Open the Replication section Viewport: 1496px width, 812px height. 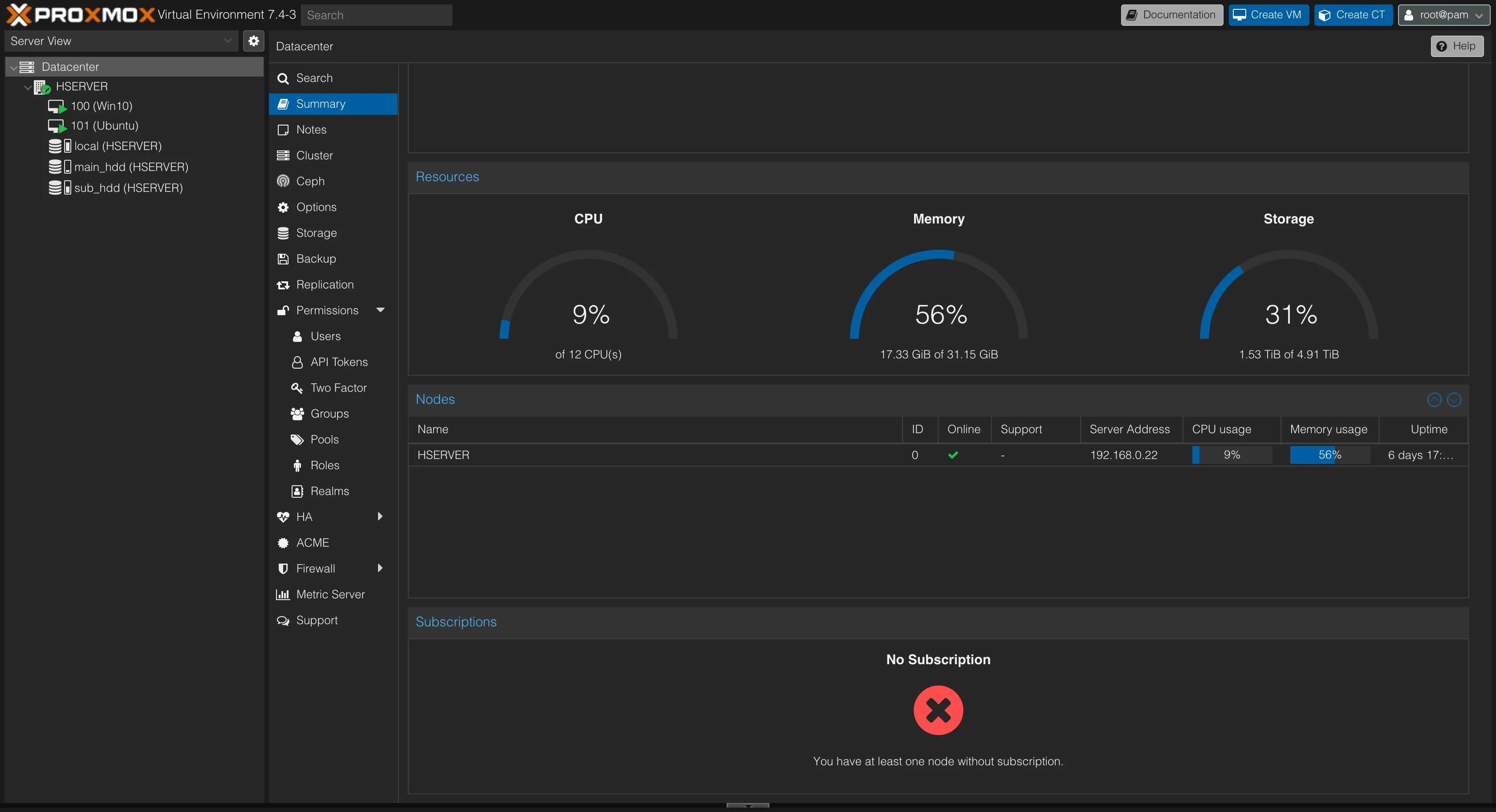[324, 284]
